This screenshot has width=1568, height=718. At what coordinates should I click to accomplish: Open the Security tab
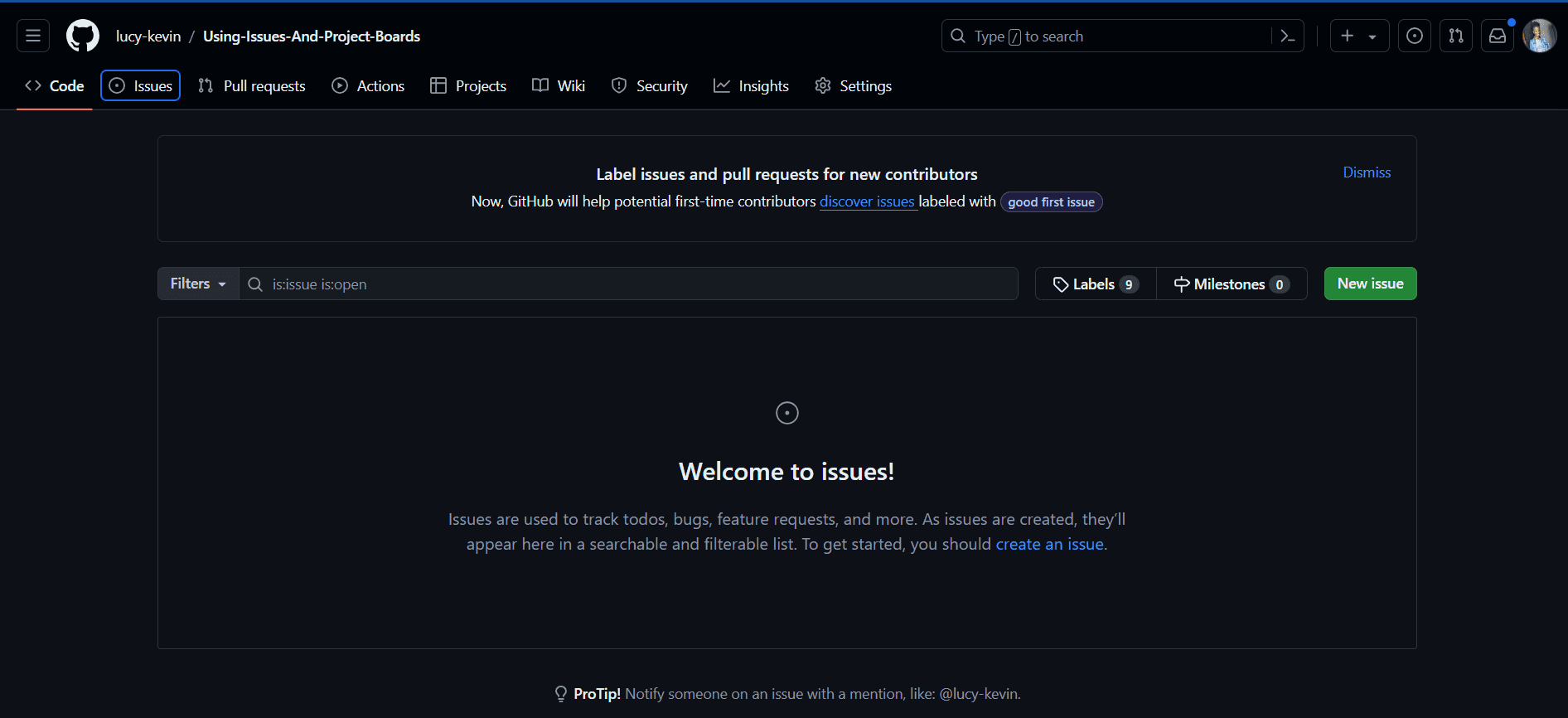pyautogui.click(x=650, y=85)
